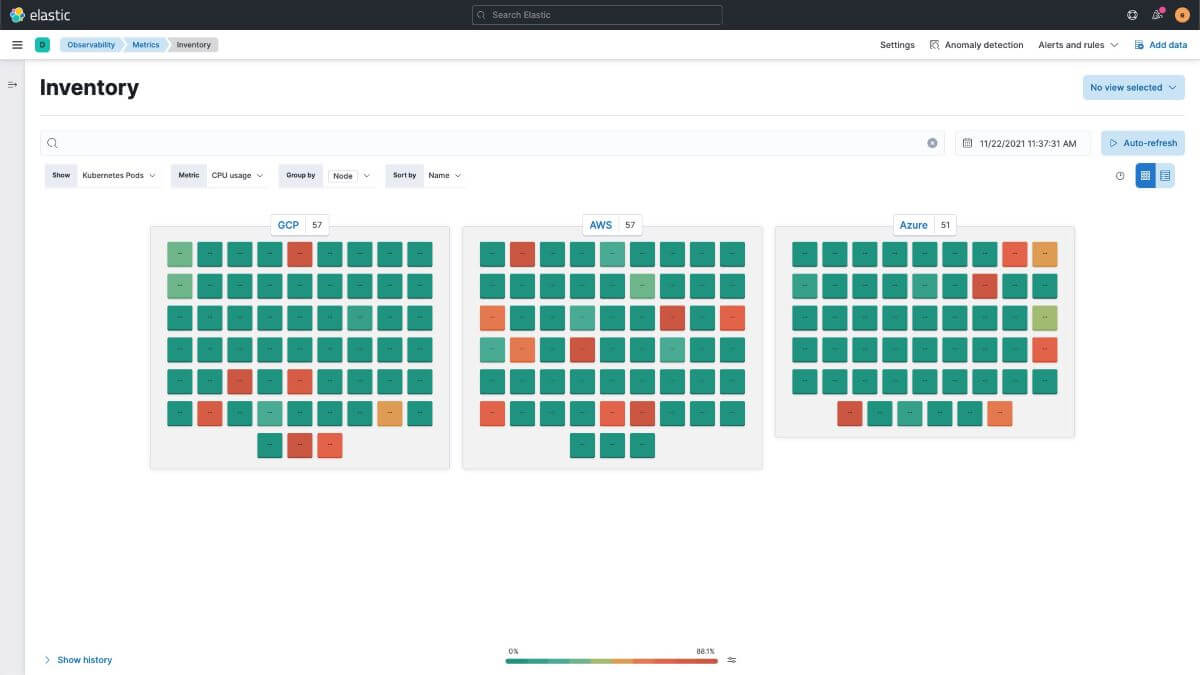Change metric using CPU usage dropdown
This screenshot has height=675, width=1200.
click(x=236, y=175)
